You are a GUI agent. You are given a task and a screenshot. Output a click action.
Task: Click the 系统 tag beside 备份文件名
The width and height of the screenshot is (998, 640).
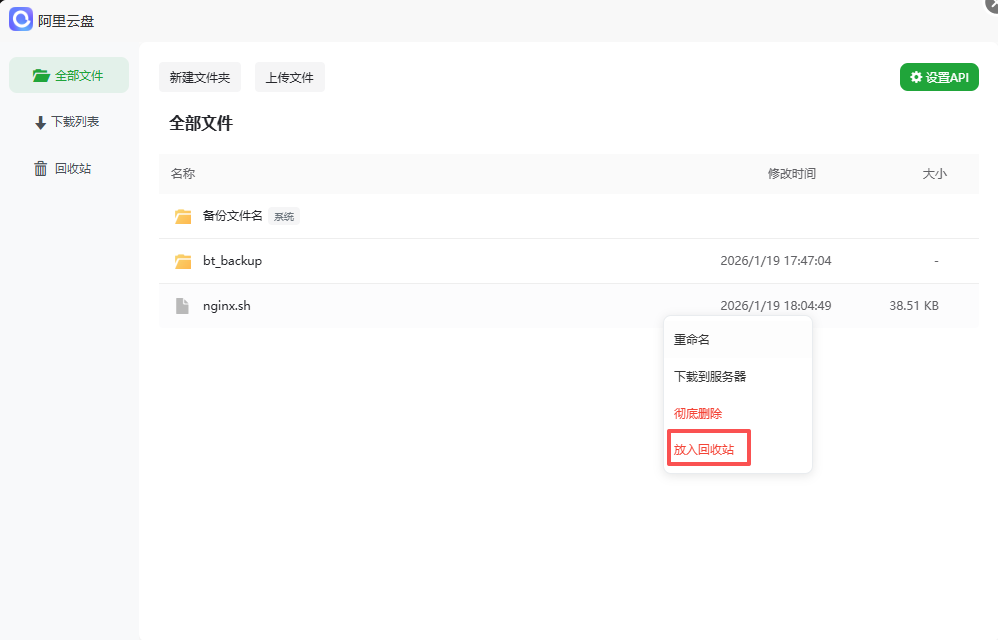coord(283,215)
